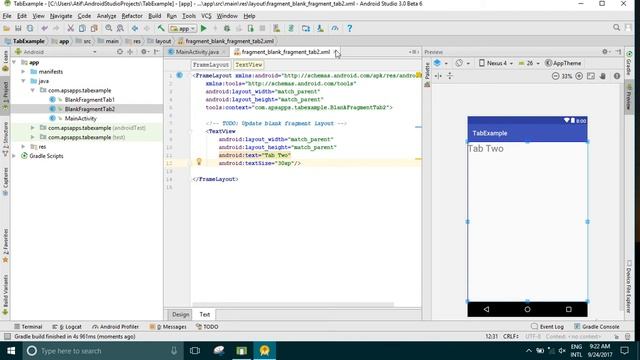Show warnings and errors icon in preview
640x360 pixels.
point(617,76)
